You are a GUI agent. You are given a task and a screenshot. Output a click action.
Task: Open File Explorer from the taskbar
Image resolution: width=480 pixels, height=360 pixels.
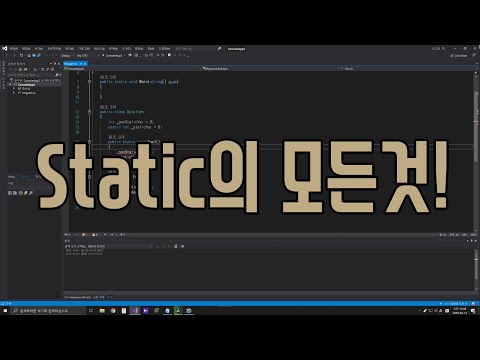pyautogui.click(x=102, y=311)
